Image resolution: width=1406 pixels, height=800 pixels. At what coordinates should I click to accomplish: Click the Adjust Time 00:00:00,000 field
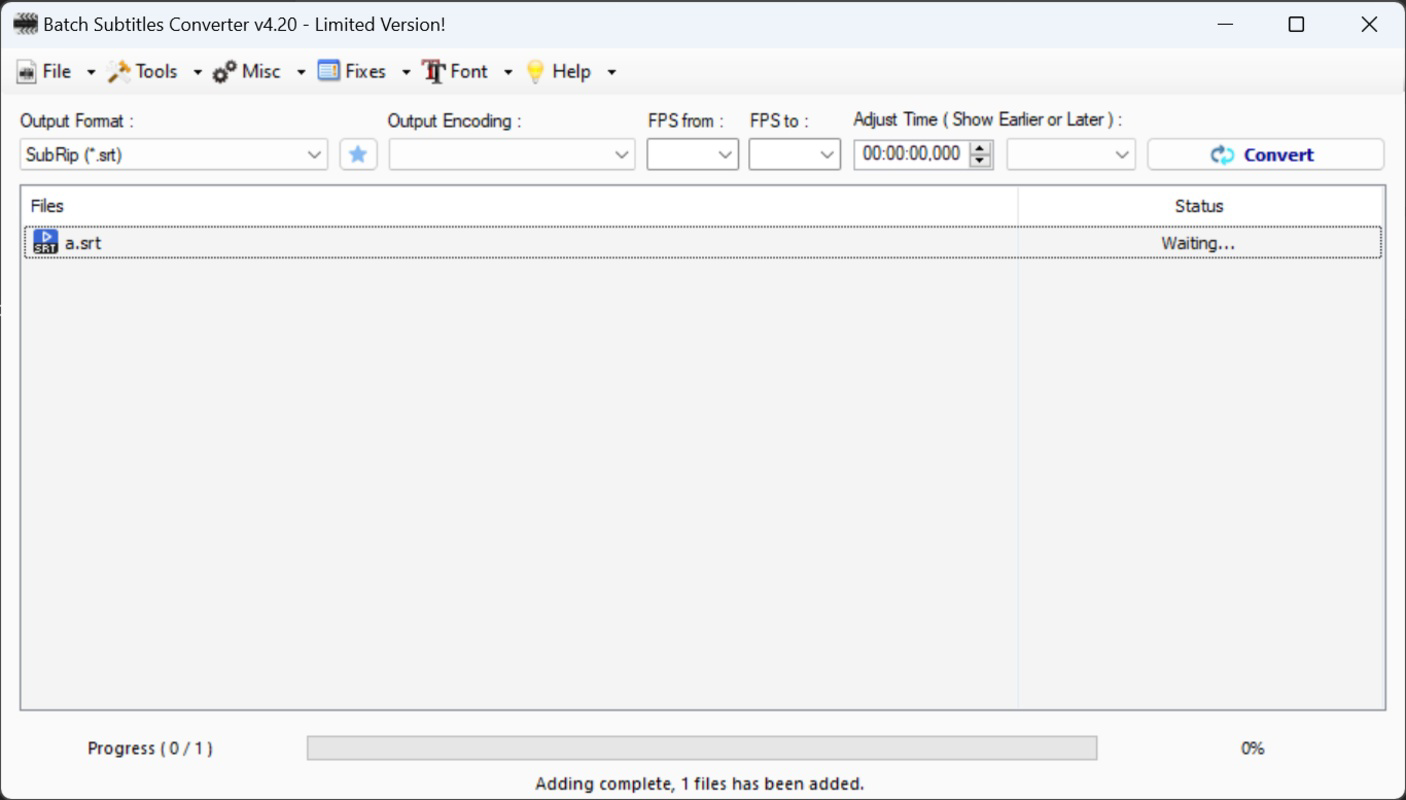click(911, 154)
